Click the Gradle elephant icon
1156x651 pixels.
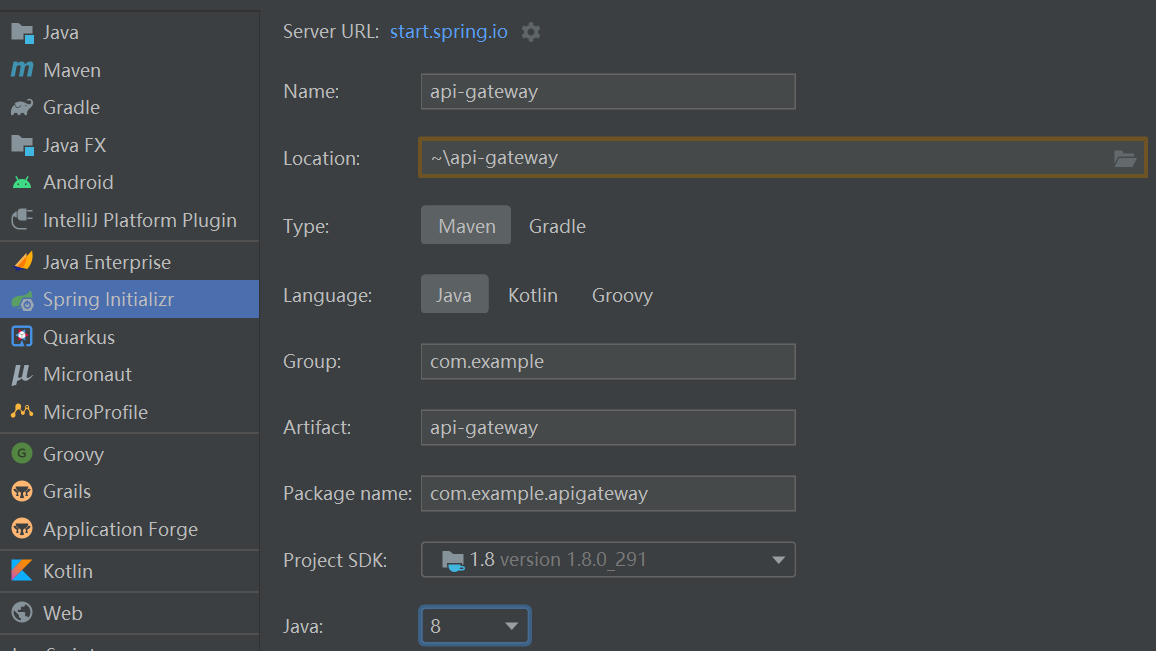22,108
